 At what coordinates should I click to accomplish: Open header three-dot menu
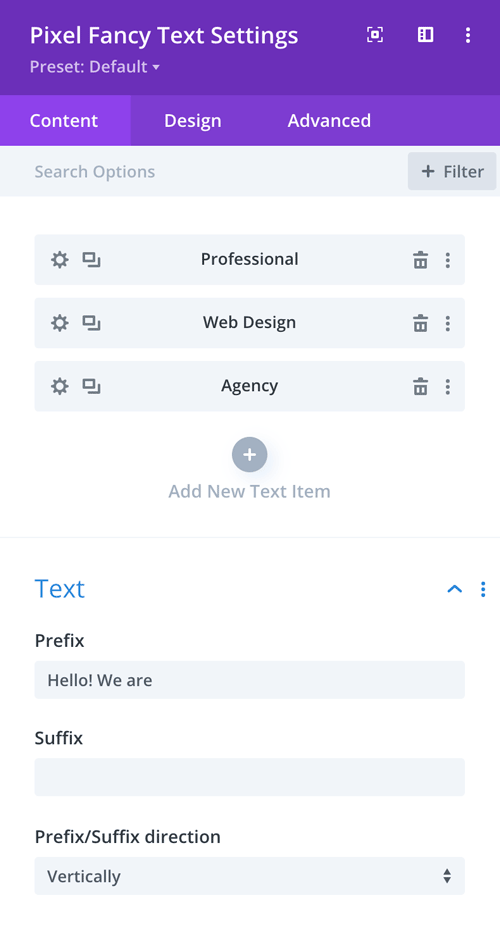click(468, 35)
